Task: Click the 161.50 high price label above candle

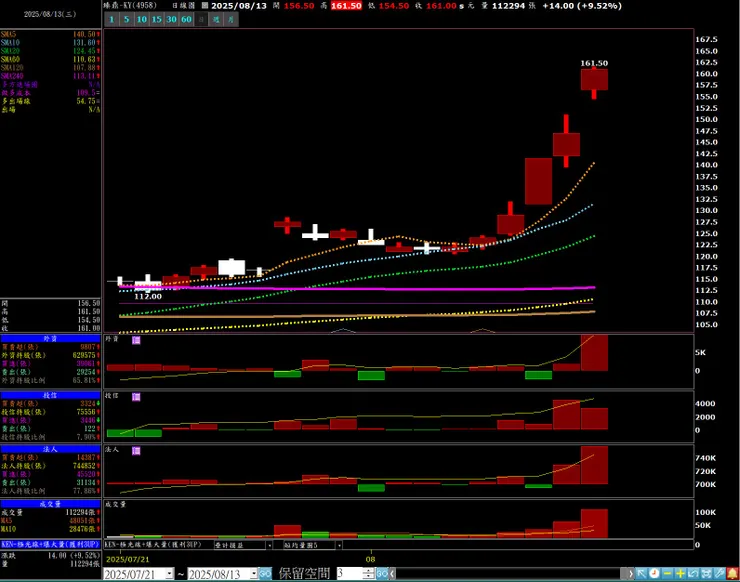Action: [594, 63]
